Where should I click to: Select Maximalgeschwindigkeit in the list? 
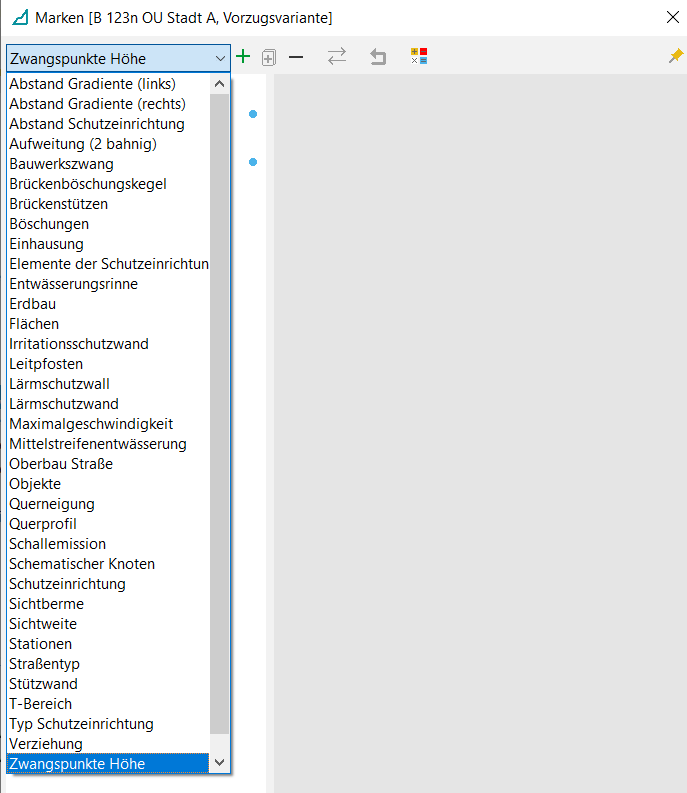91,424
